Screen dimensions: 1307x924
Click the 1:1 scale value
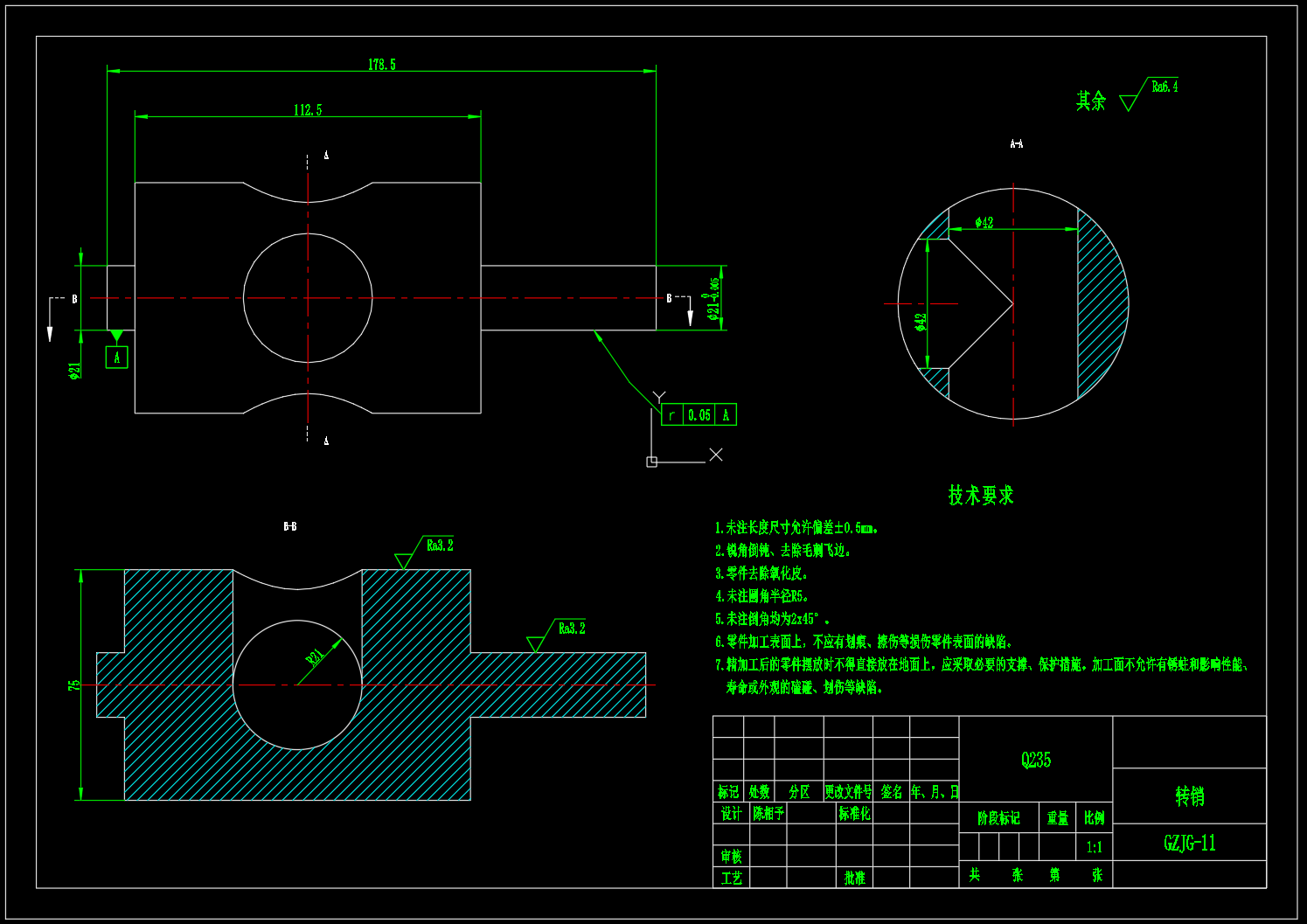point(1095,847)
